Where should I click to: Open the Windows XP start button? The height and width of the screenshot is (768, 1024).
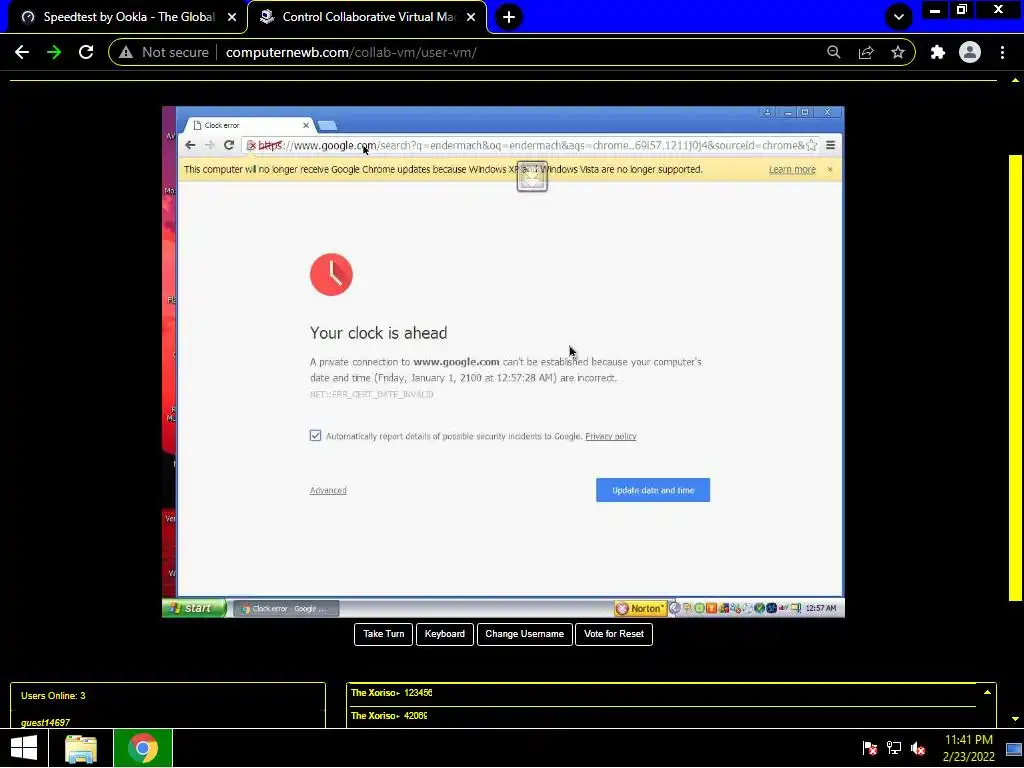pyautogui.click(x=194, y=608)
